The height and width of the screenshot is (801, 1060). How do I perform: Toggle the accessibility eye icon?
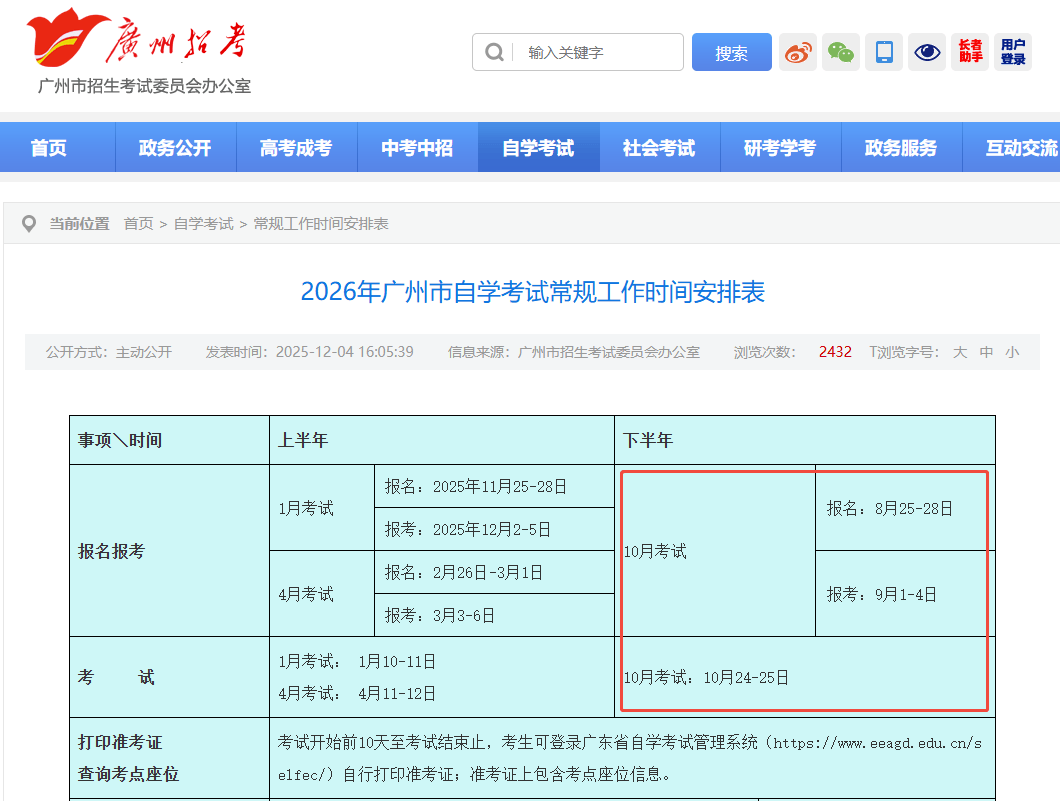coord(927,52)
